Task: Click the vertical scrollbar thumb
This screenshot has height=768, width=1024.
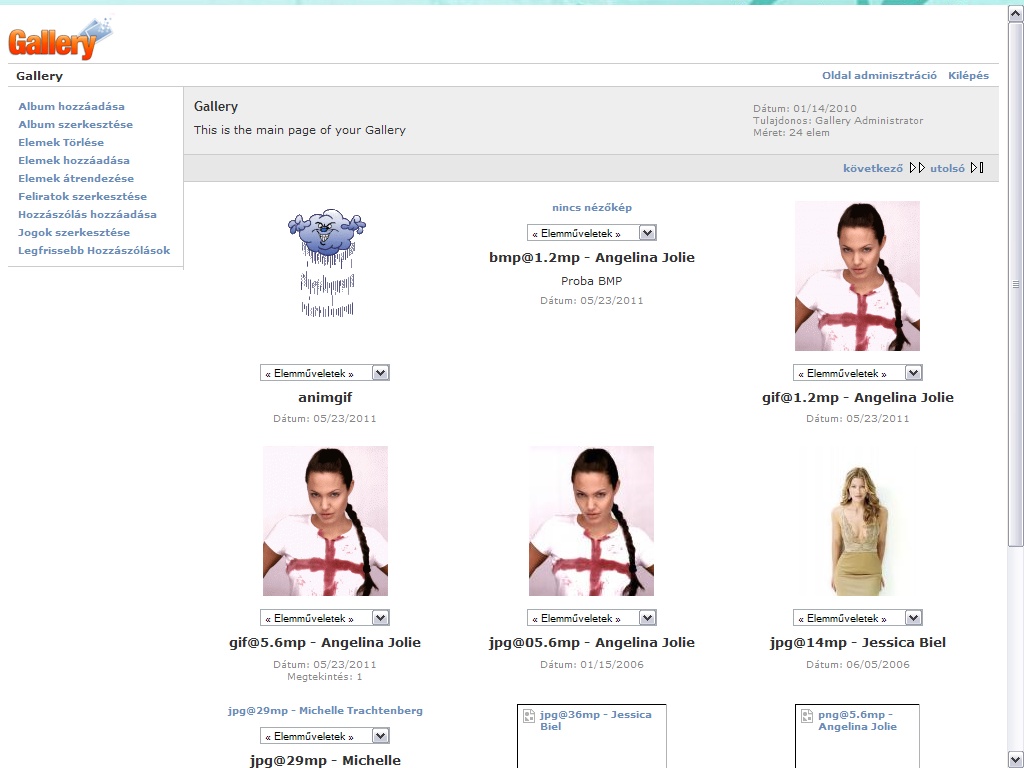Action: 1016,284
